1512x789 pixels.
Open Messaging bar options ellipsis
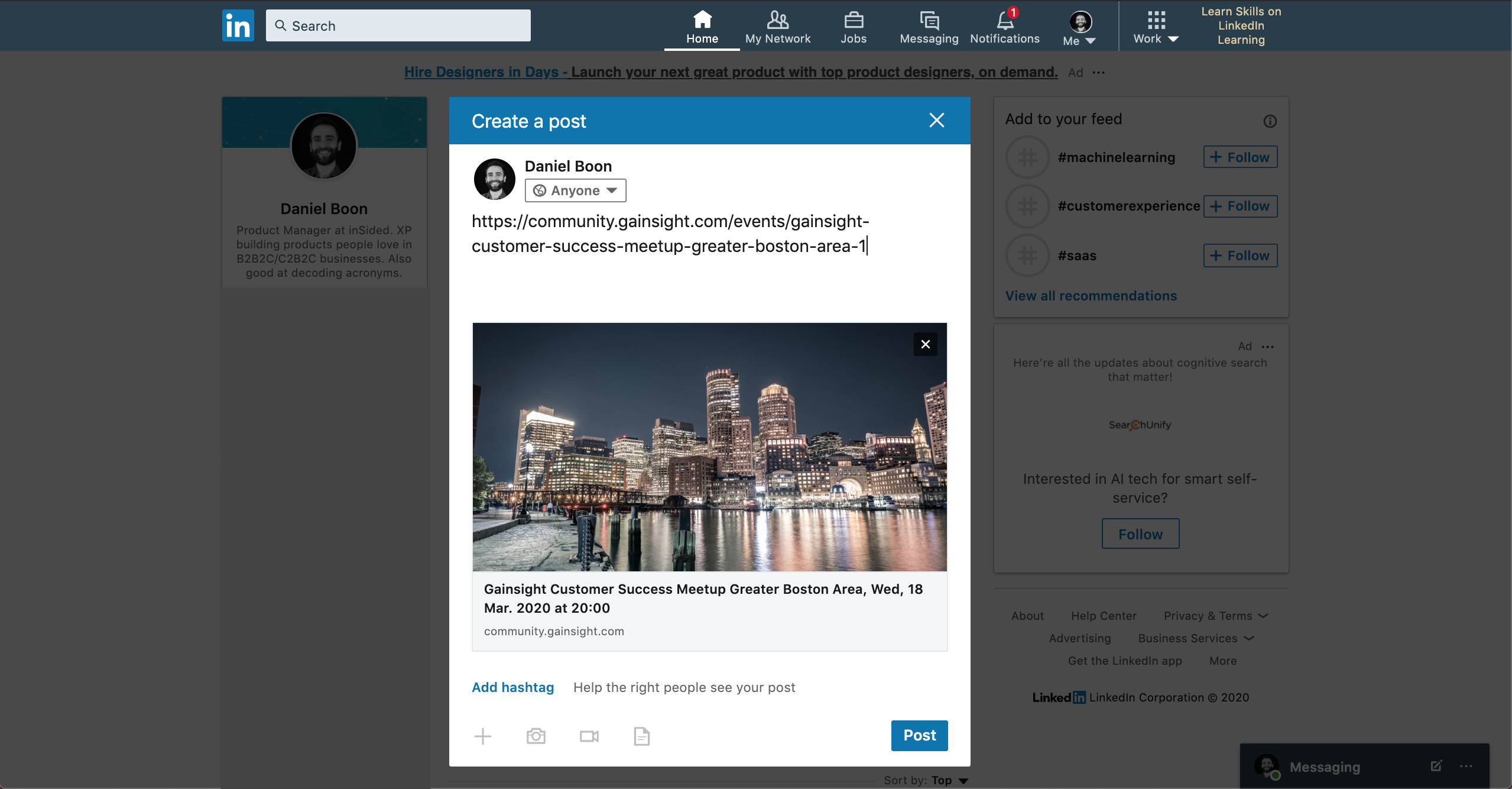(1466, 766)
